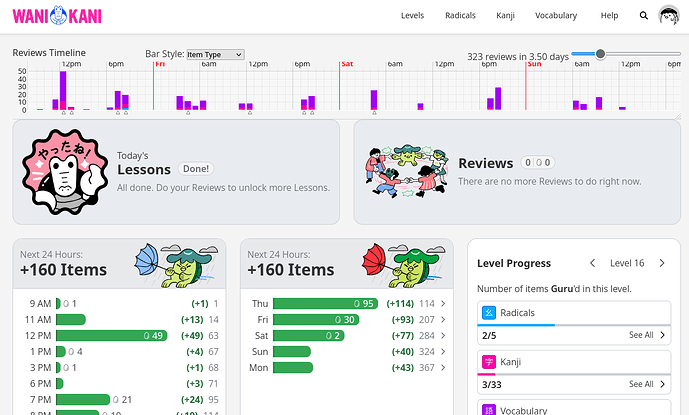Open the Levels menu

click(412, 15)
